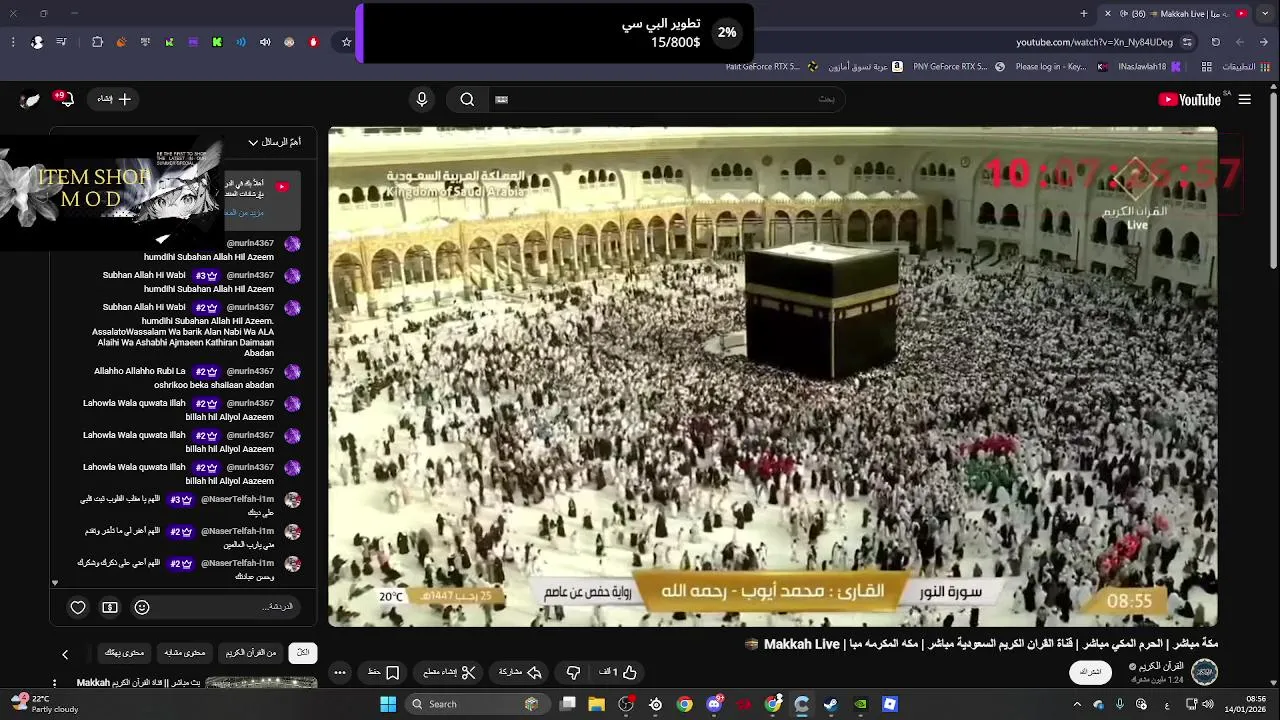Click the green K extension icon

click(217, 42)
